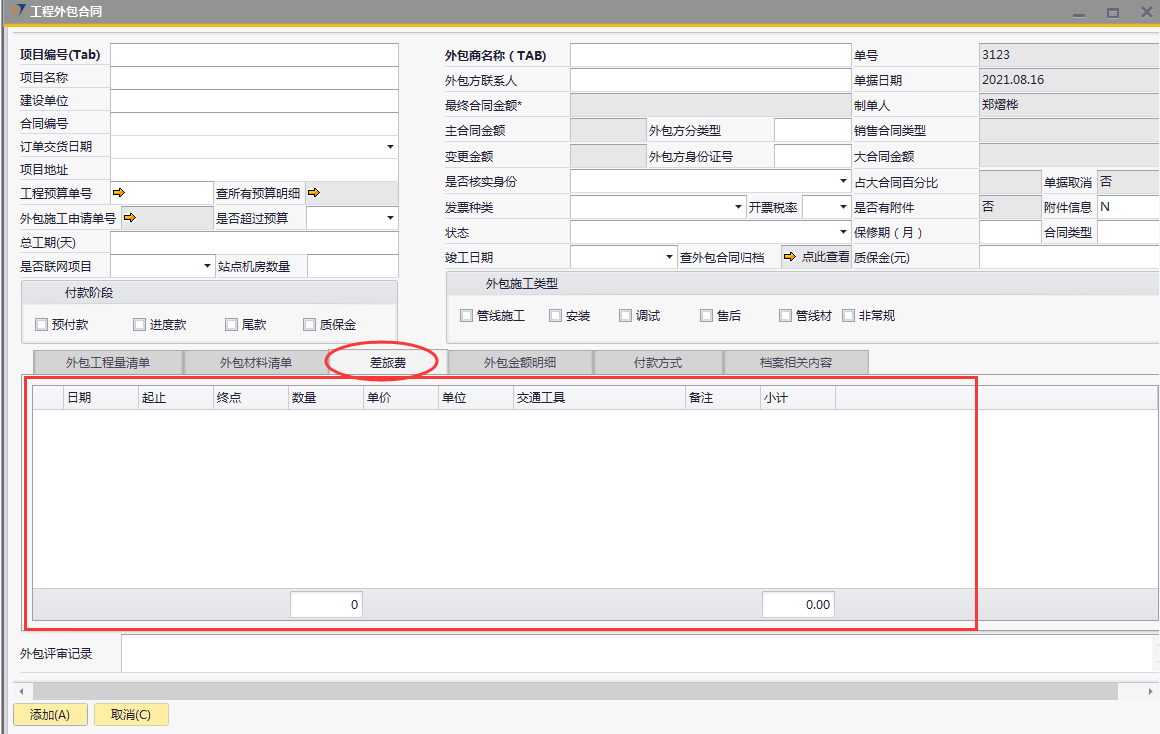The width and height of the screenshot is (1160, 734).
Task: Open the 付款方式 tab
Action: [x=658, y=362]
